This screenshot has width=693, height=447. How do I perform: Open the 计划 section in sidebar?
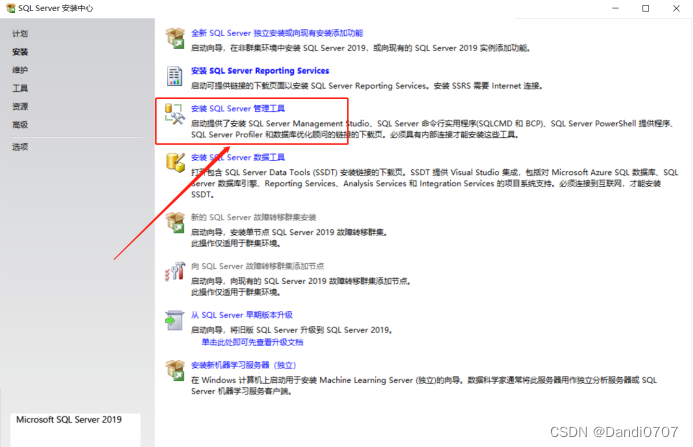(x=20, y=34)
